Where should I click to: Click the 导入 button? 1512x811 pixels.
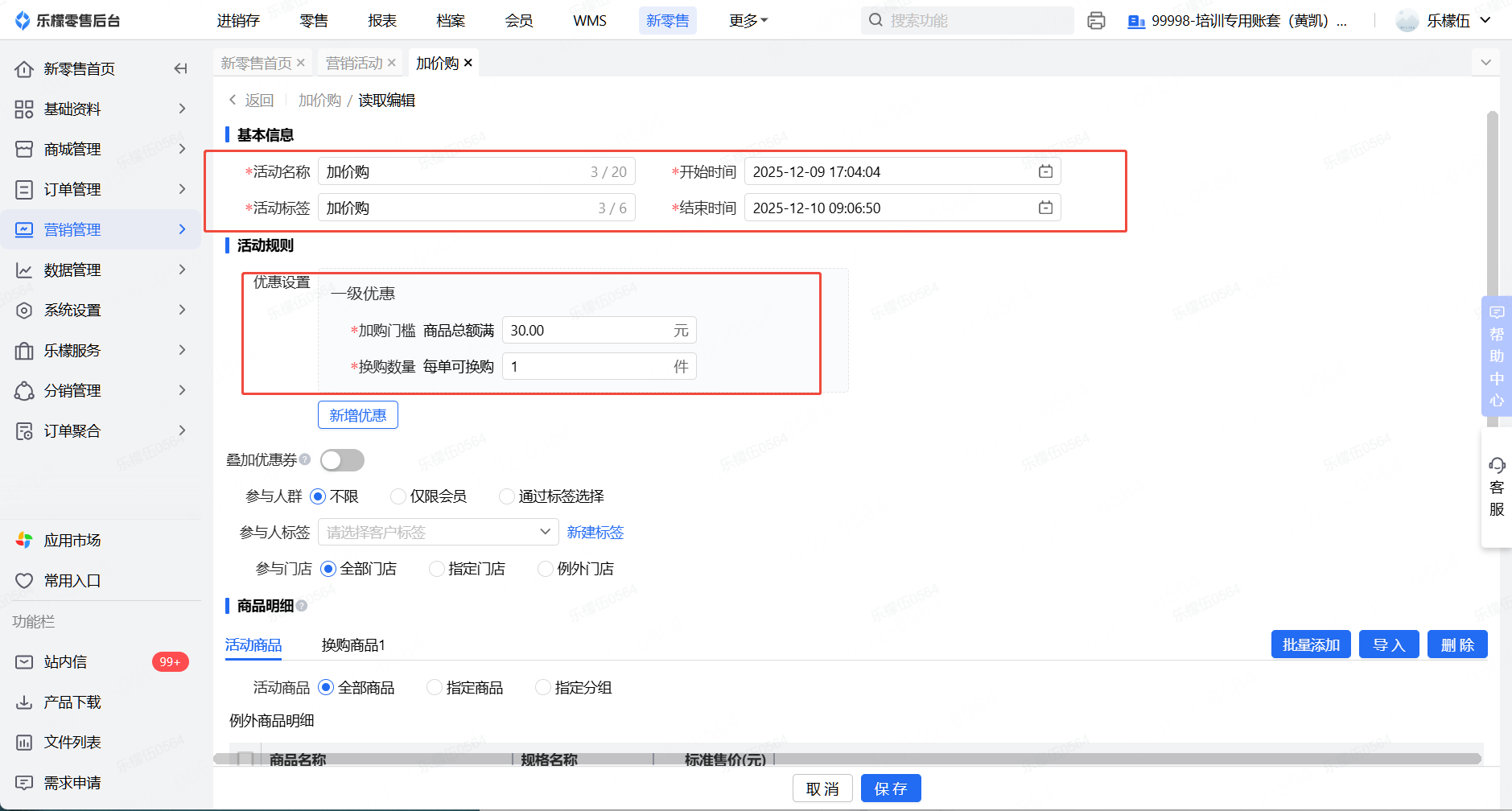[1389, 644]
